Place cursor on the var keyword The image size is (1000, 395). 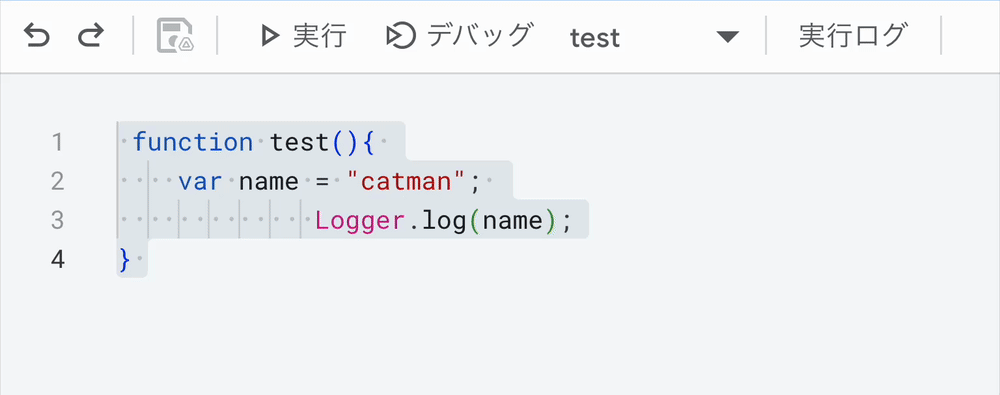coord(200,181)
